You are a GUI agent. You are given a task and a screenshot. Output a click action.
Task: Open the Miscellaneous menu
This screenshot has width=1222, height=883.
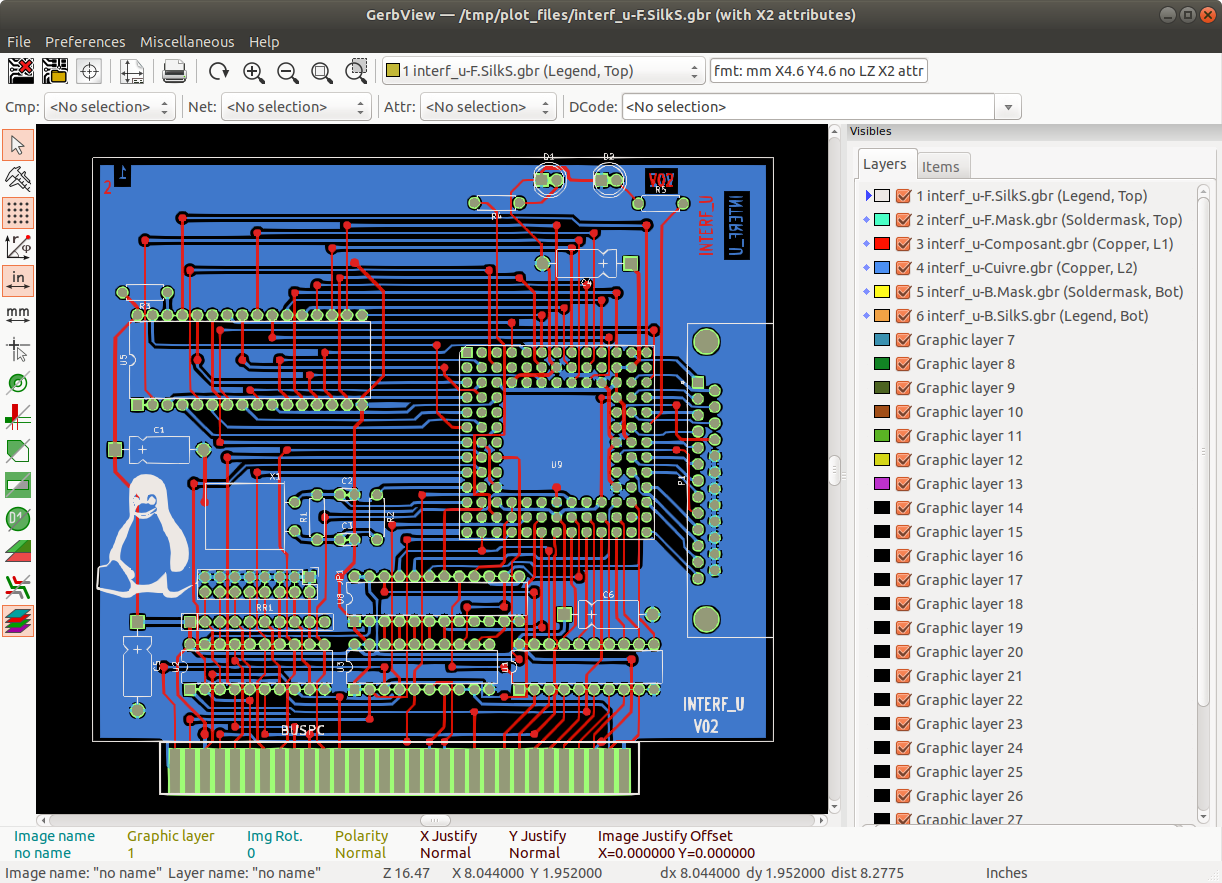[x=187, y=42]
